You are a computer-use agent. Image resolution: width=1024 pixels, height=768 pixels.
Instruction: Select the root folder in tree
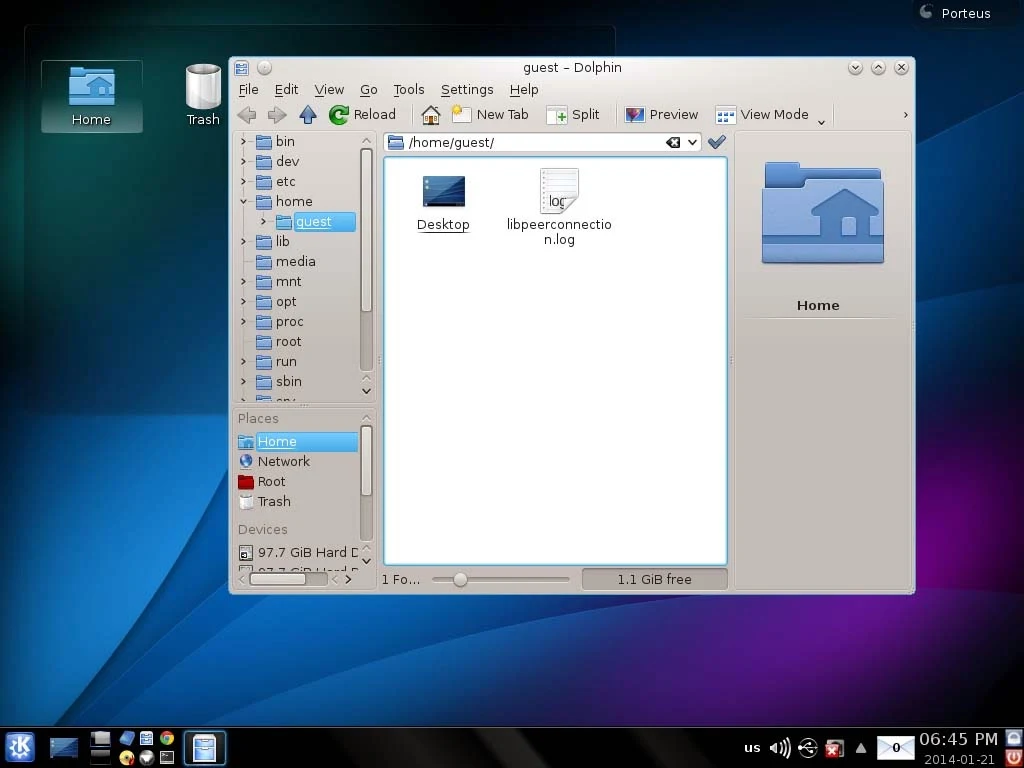[x=278, y=342]
